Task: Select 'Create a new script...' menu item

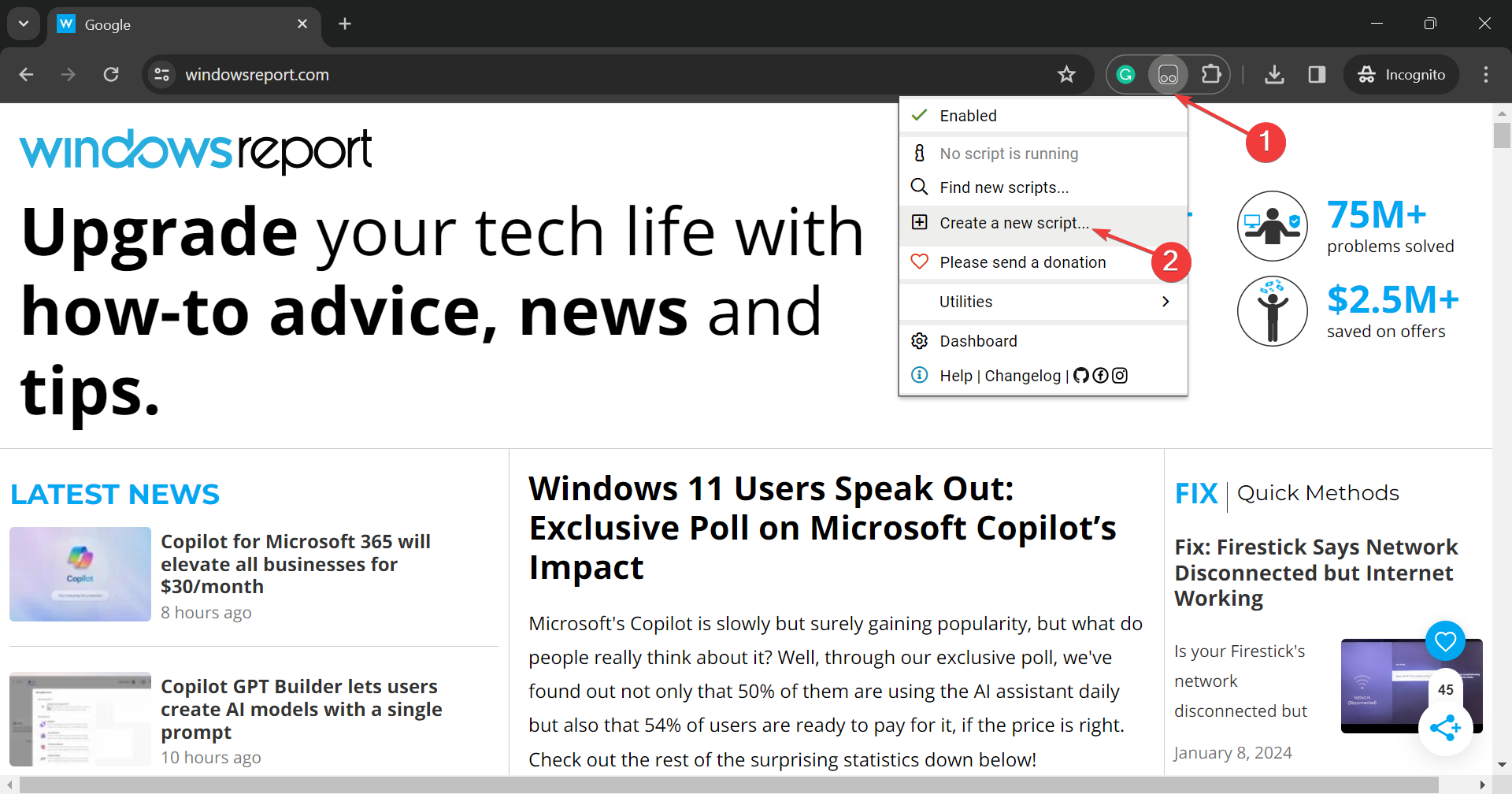Action: [x=1043, y=223]
